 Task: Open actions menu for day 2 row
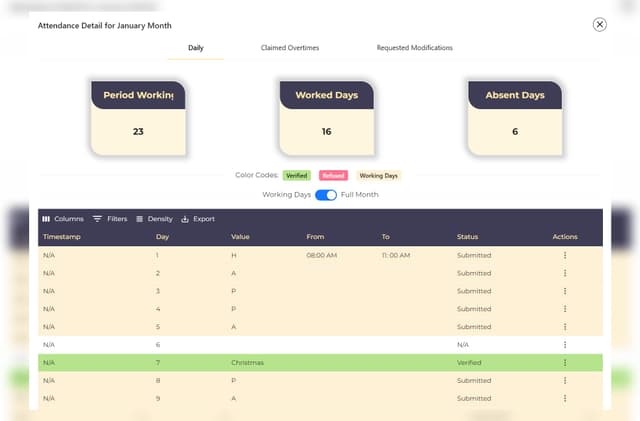565,273
